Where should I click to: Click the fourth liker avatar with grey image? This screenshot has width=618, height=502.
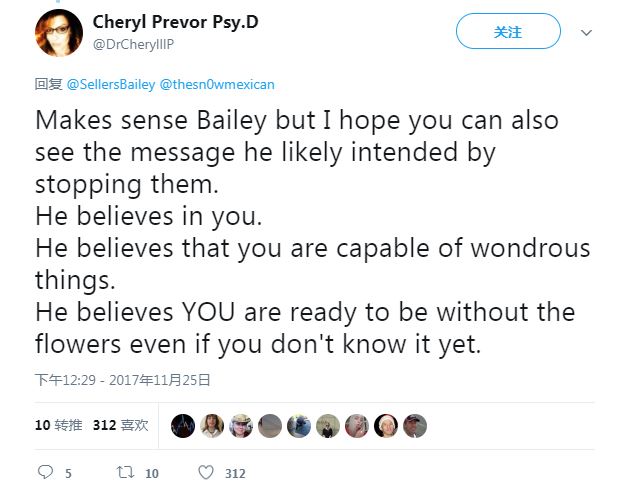269,426
